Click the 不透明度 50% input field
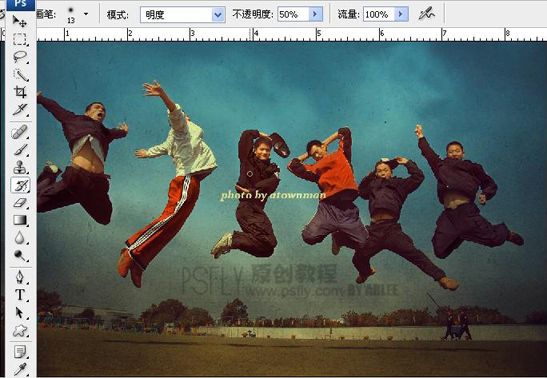 [293, 14]
